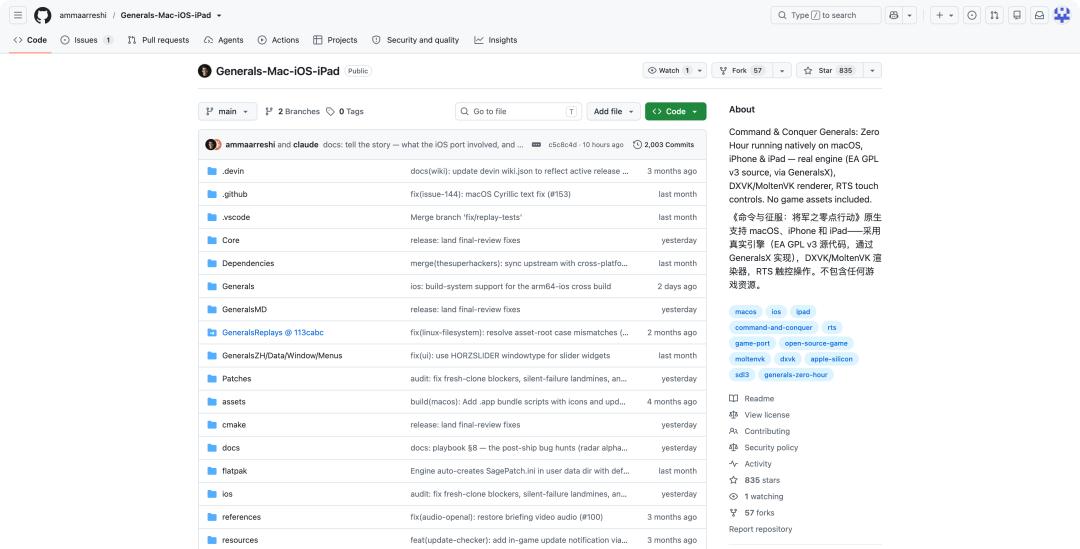The width and height of the screenshot is (1080, 549).
Task: Open the hamburger navigation menu
Action: pyautogui.click(x=19, y=15)
